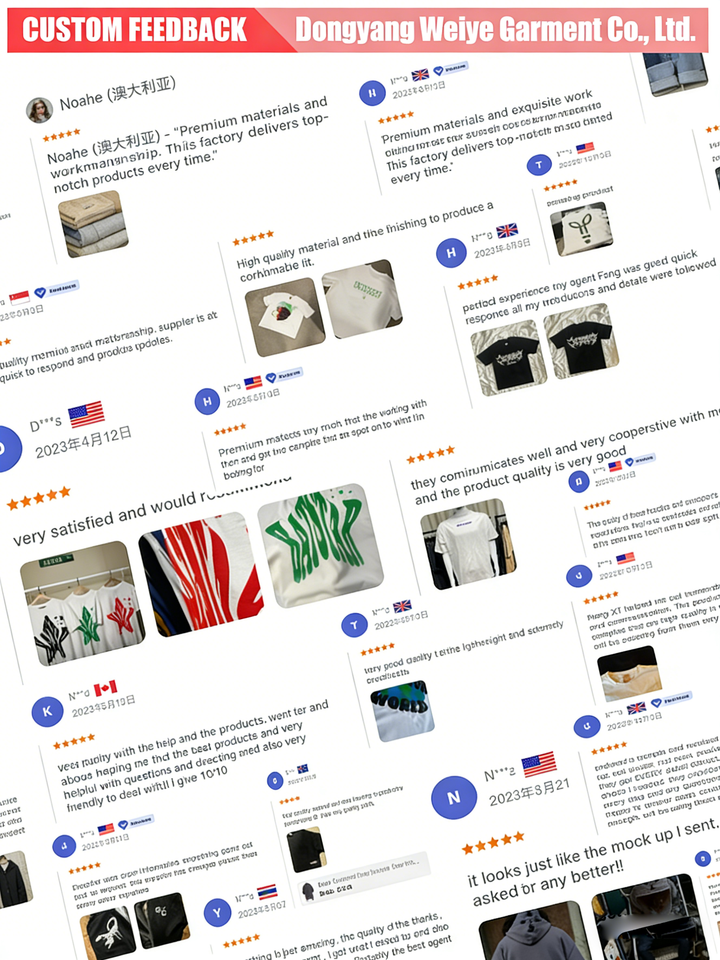Click the US flag beside D***s
This screenshot has height=960, width=720.
point(86,414)
